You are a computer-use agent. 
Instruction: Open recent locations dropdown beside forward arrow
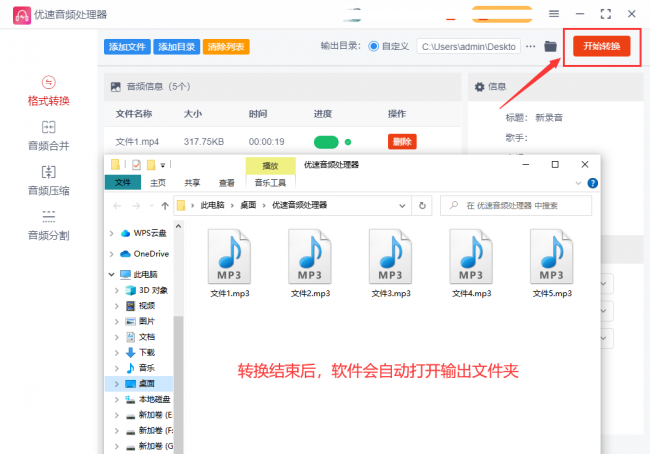(151, 206)
